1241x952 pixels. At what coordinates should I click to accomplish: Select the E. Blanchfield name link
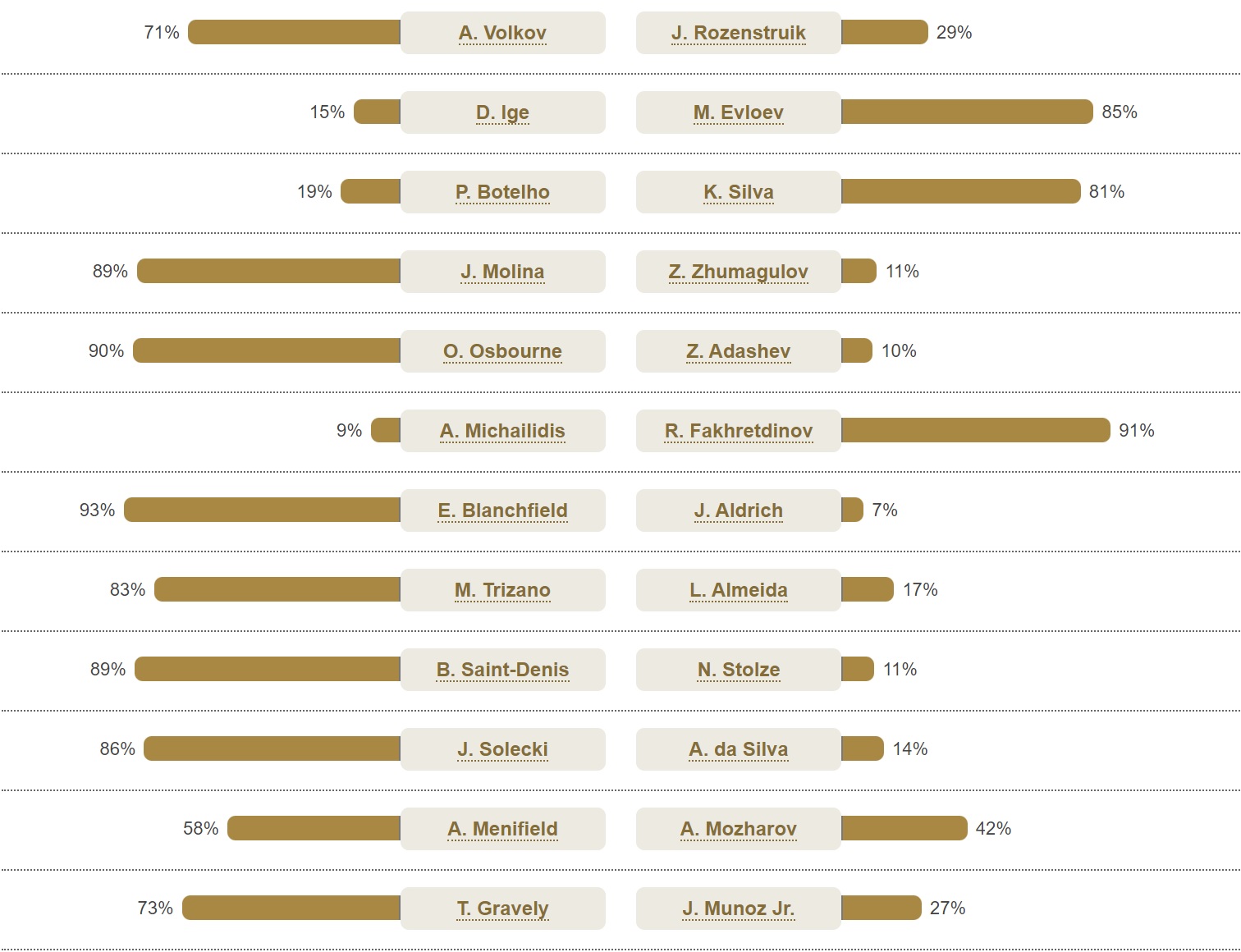click(x=502, y=510)
